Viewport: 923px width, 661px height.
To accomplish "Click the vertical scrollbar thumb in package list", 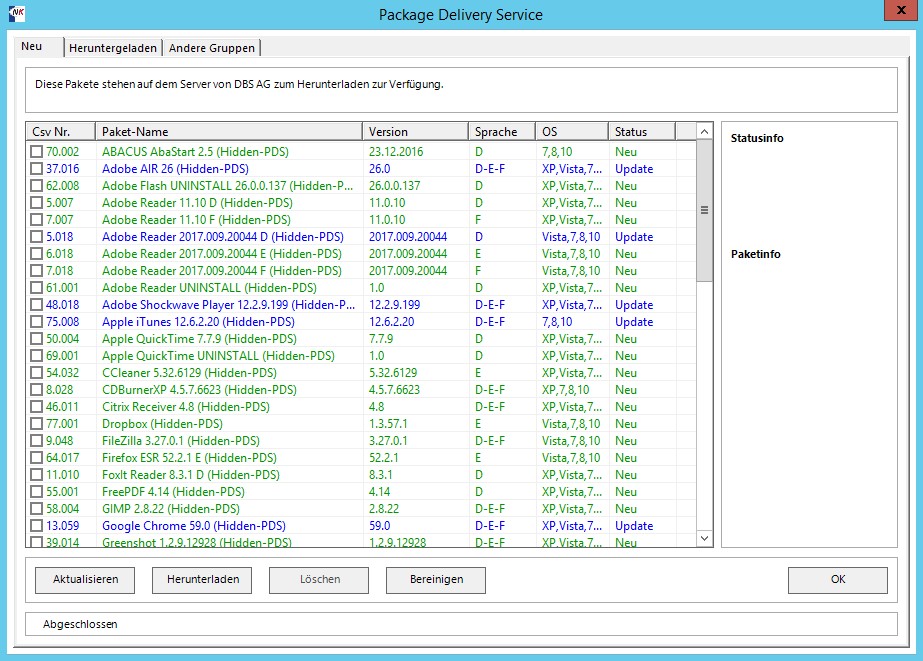I will coord(704,211).
